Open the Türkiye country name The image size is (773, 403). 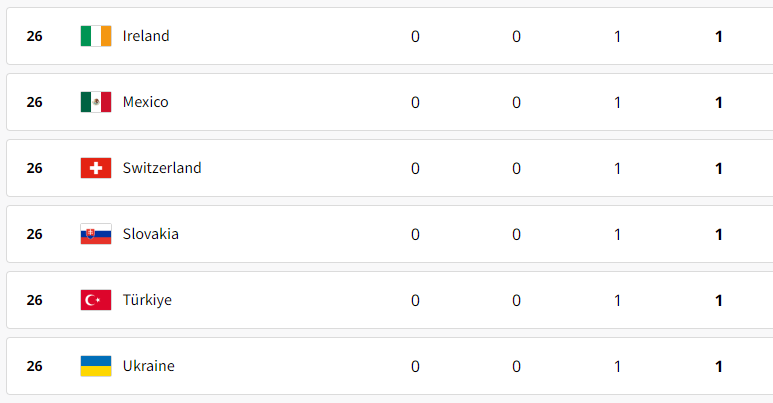(147, 300)
